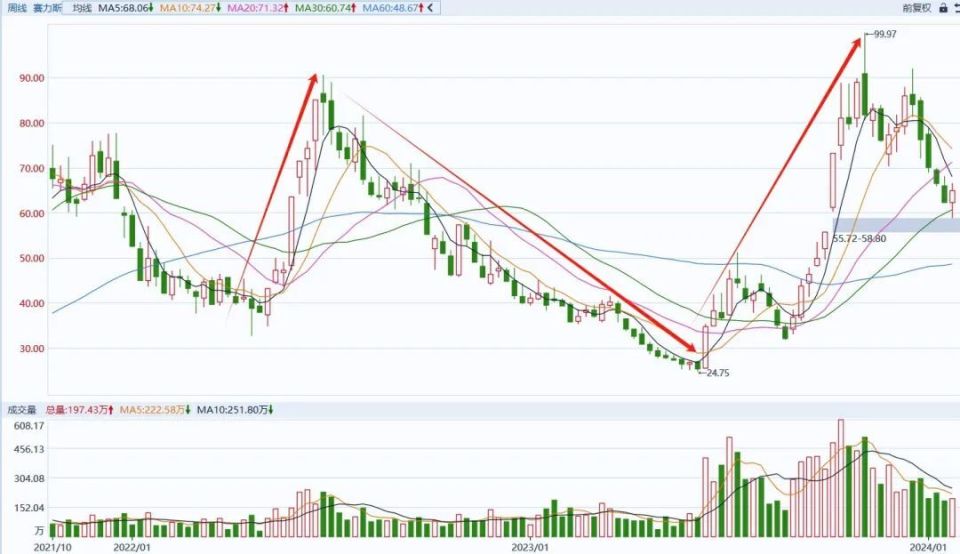Click the volume MA10:251.80万 label

tap(235, 410)
